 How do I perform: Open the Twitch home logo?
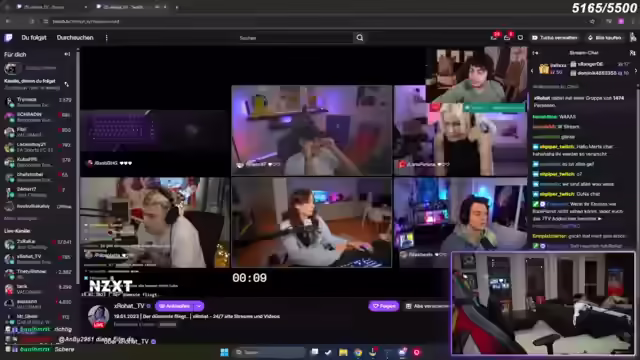point(8,38)
